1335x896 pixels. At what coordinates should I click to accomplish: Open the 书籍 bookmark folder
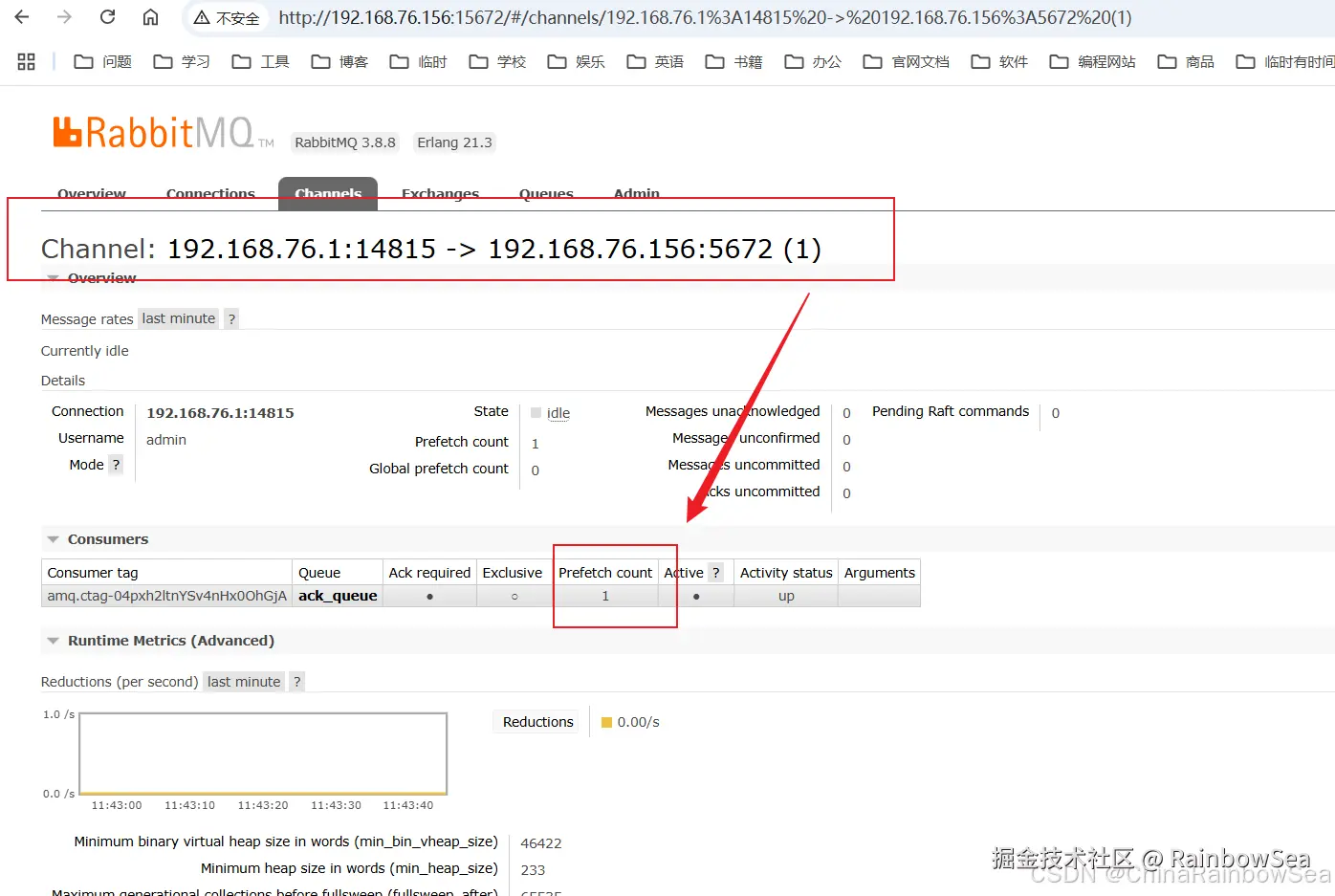pyautogui.click(x=734, y=61)
